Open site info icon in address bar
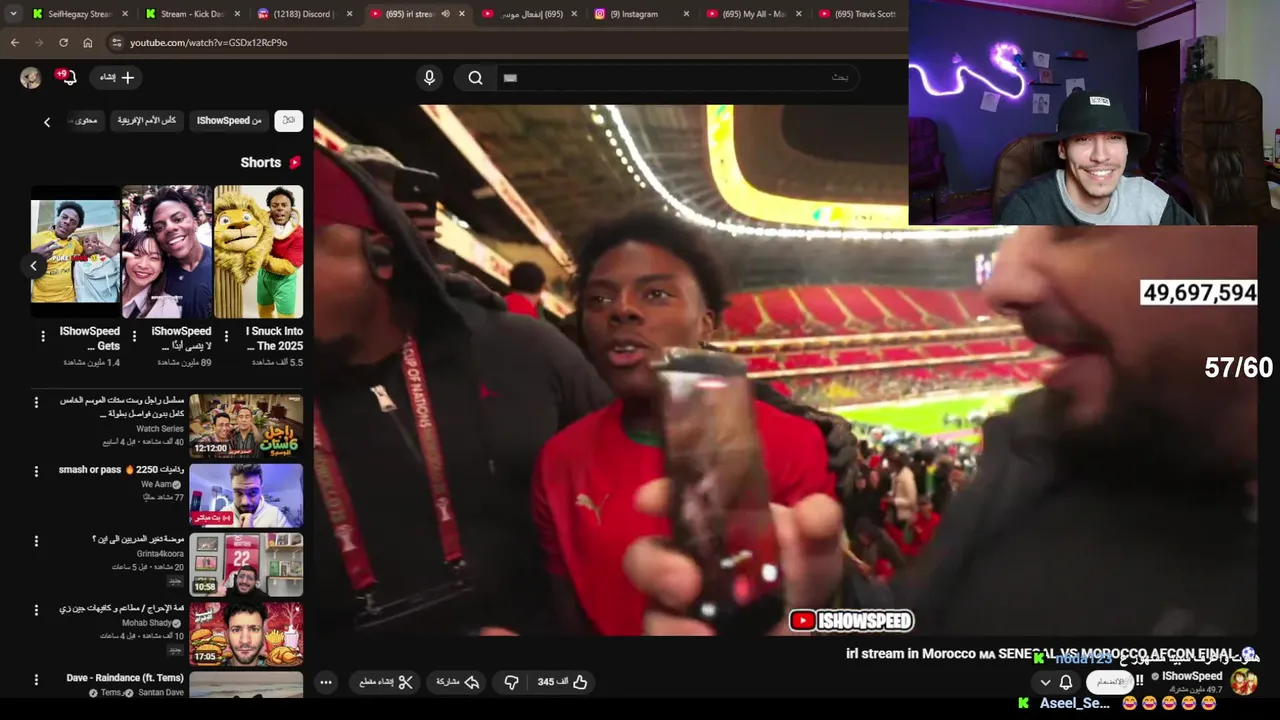The height and width of the screenshot is (720, 1280). (117, 43)
